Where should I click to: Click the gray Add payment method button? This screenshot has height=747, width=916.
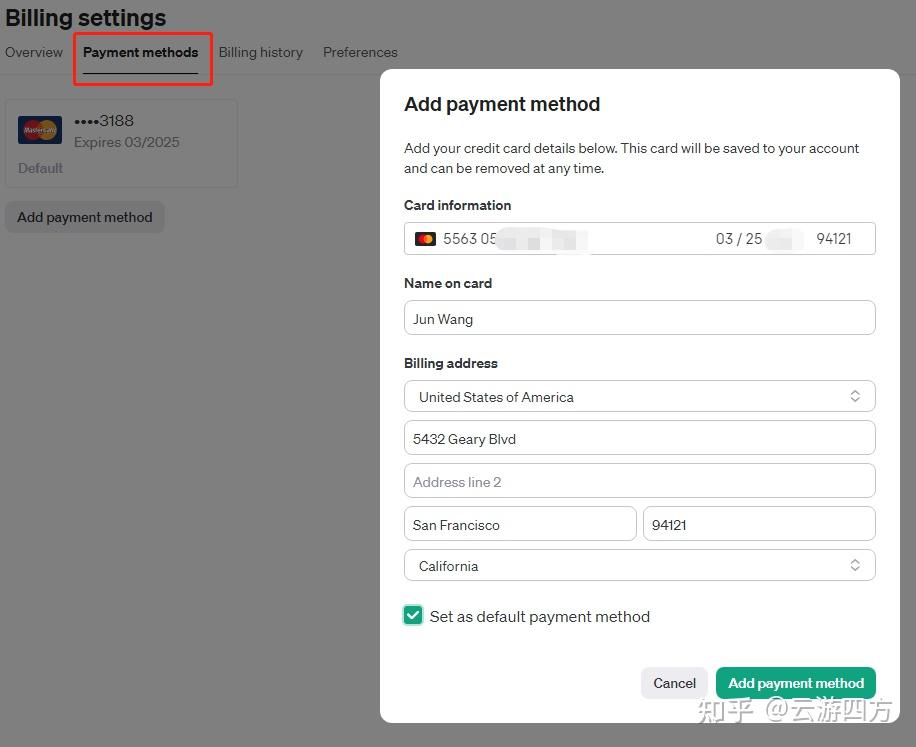(x=85, y=217)
